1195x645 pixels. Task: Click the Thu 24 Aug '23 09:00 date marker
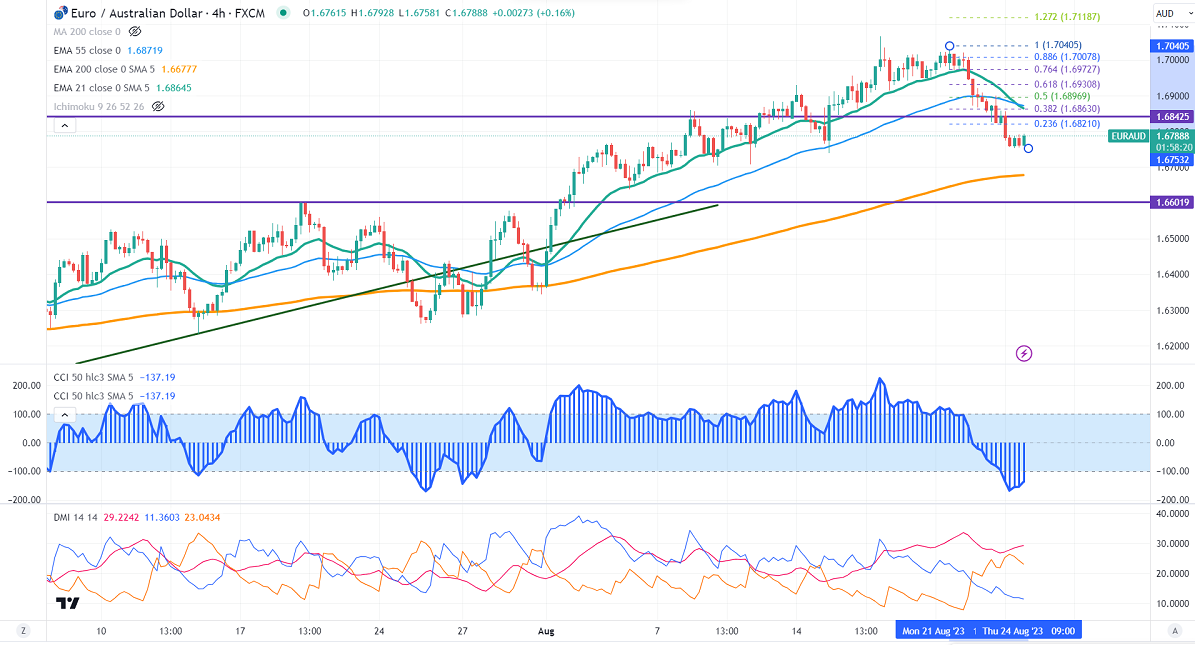point(1028,631)
